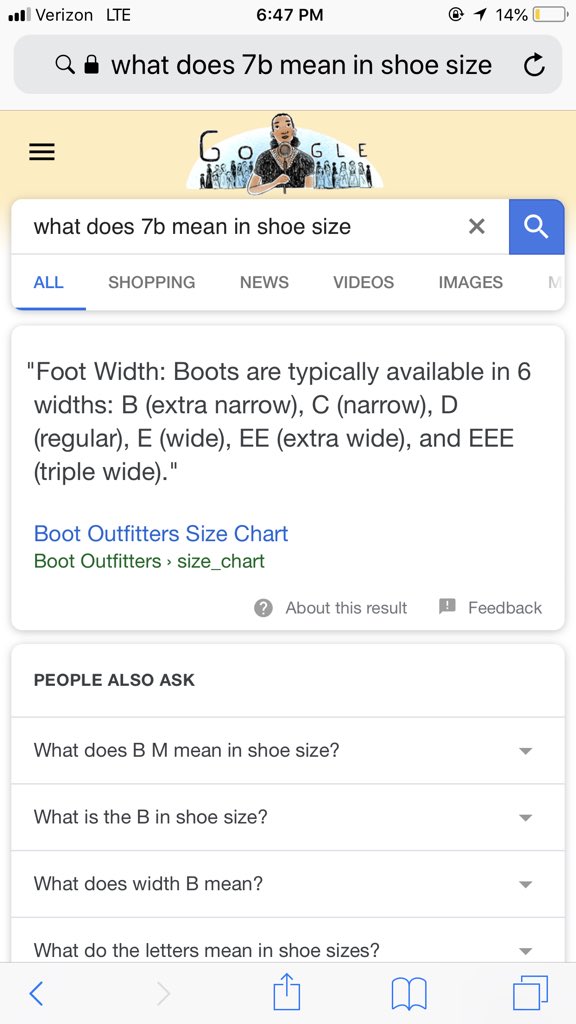Tap the Verizon LTE carrier label

[83, 14]
